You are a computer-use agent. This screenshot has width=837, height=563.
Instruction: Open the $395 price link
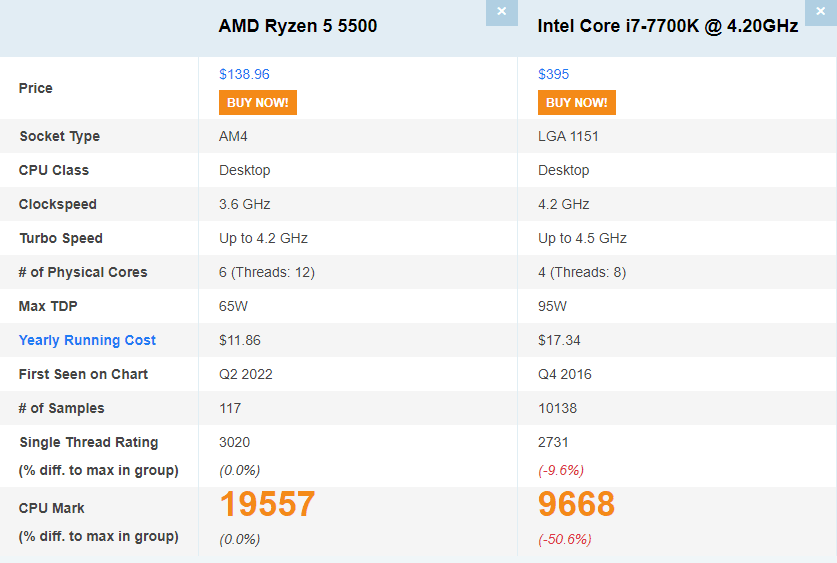click(x=553, y=74)
